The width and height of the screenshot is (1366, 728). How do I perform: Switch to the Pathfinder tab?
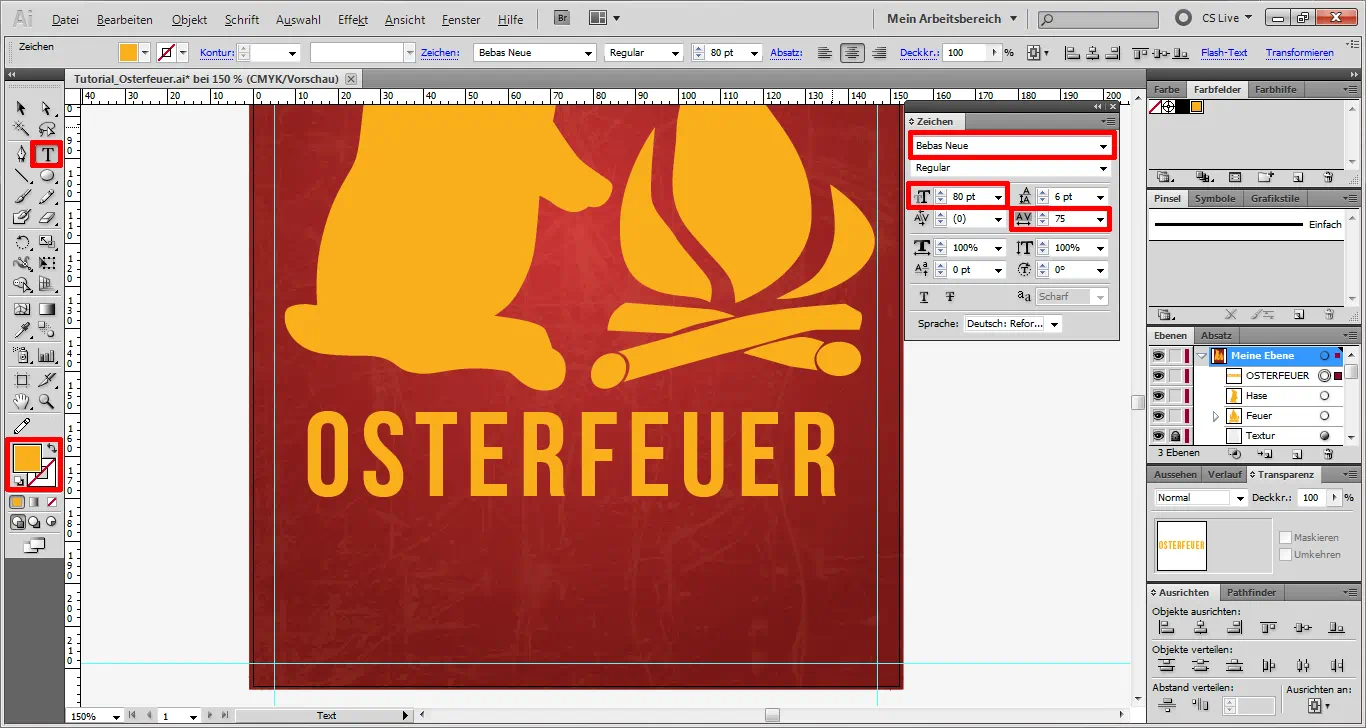coord(1251,592)
